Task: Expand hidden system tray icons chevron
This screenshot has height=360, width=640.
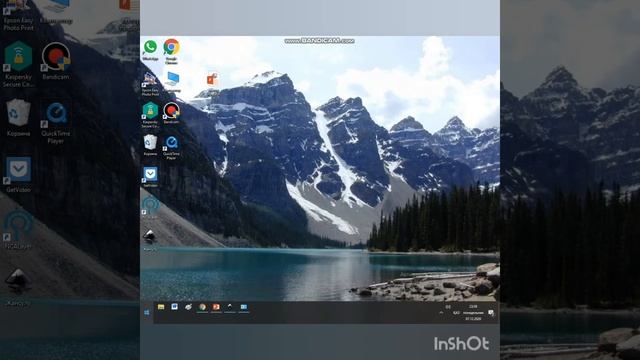Action: [x=441, y=313]
